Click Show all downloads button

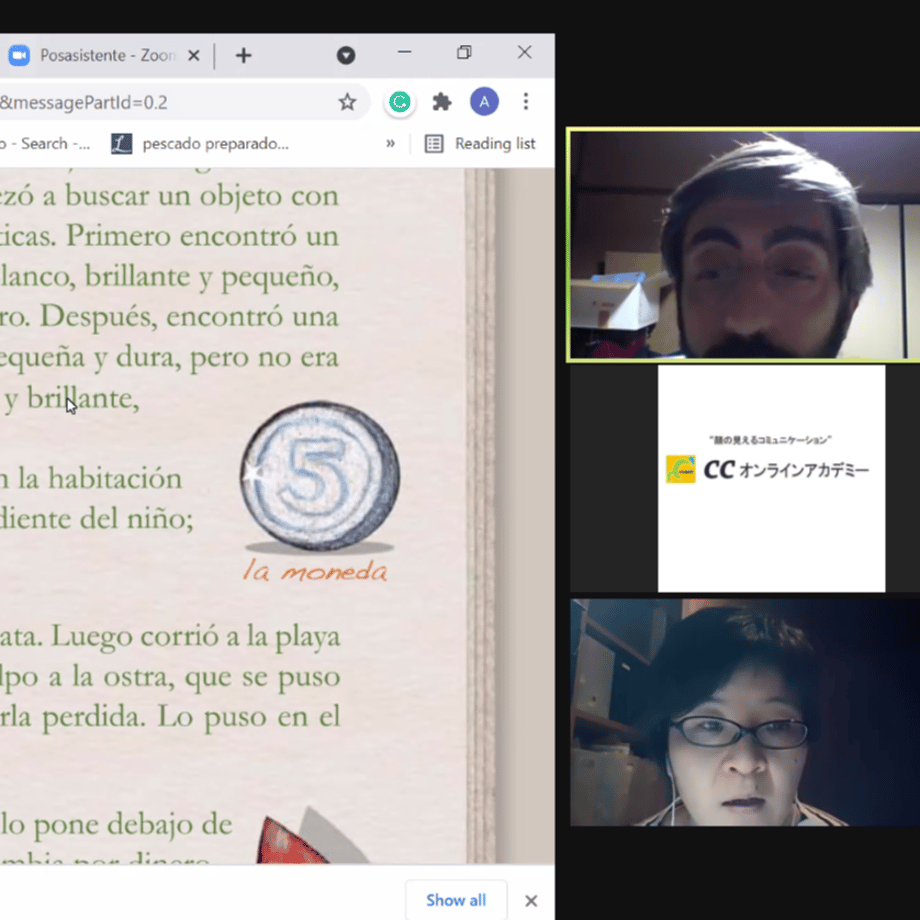click(456, 899)
